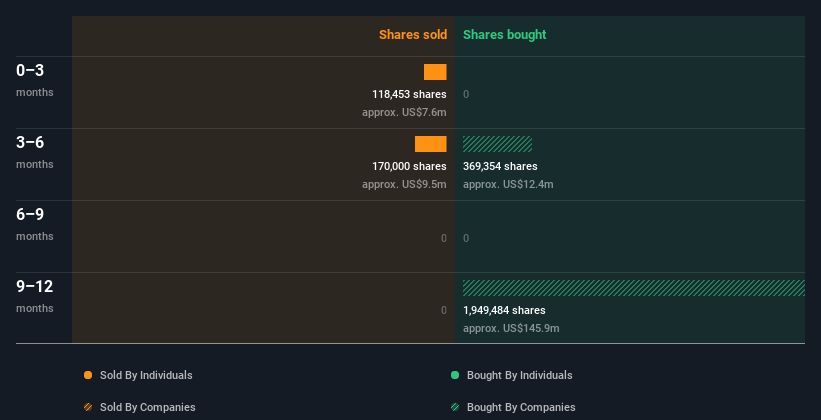Select the approx. US$145.9m value
The width and height of the screenshot is (821, 420).
[x=511, y=328]
